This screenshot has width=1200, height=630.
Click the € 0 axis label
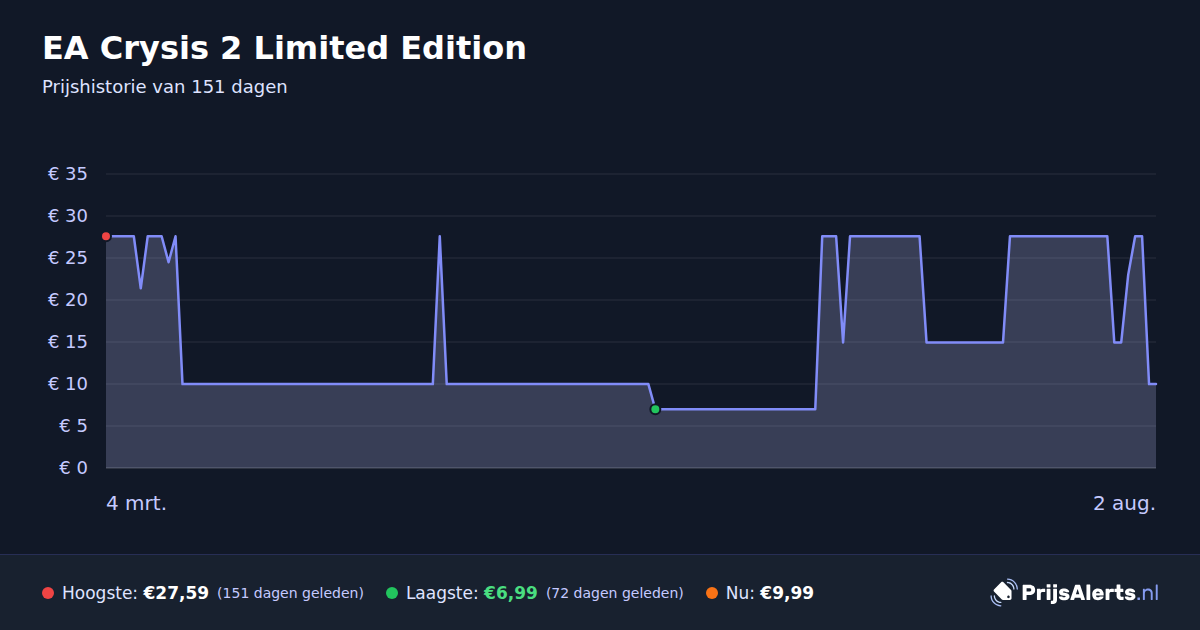[73, 468]
